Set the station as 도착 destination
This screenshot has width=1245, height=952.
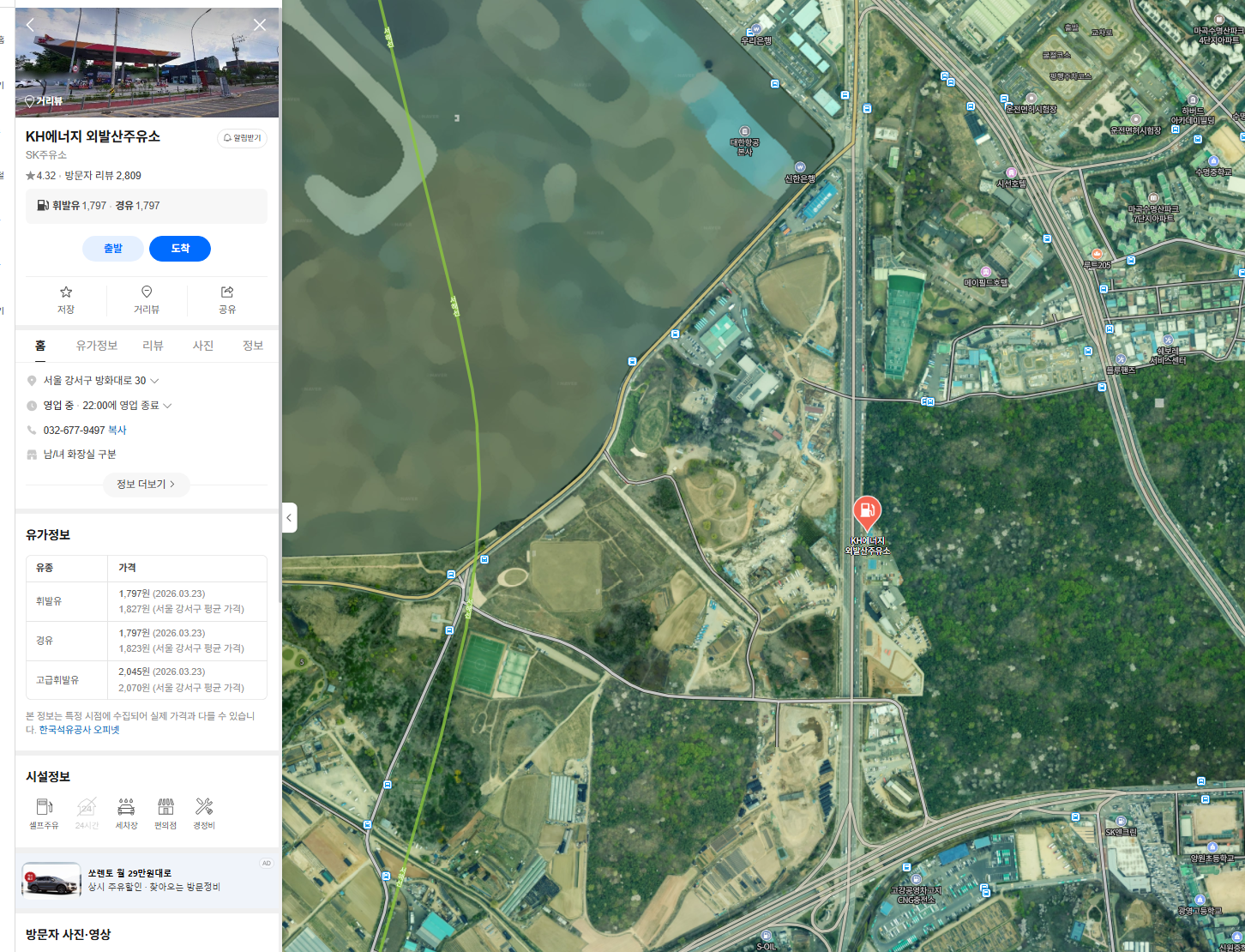[x=180, y=249]
